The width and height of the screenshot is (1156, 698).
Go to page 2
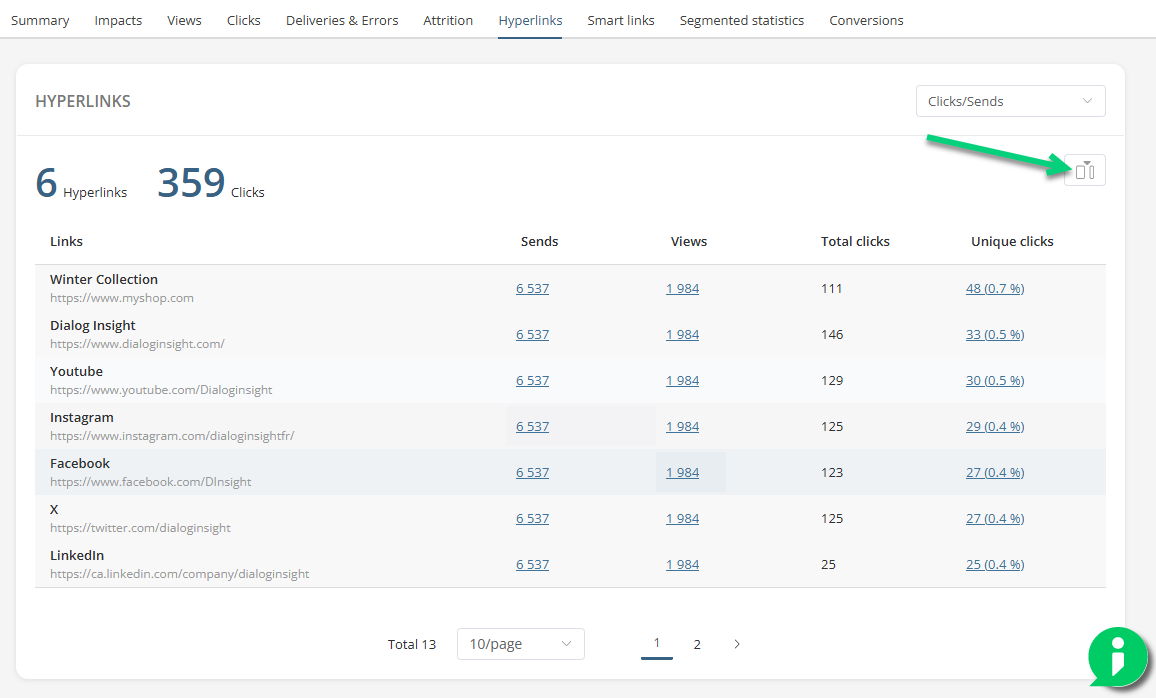point(697,644)
